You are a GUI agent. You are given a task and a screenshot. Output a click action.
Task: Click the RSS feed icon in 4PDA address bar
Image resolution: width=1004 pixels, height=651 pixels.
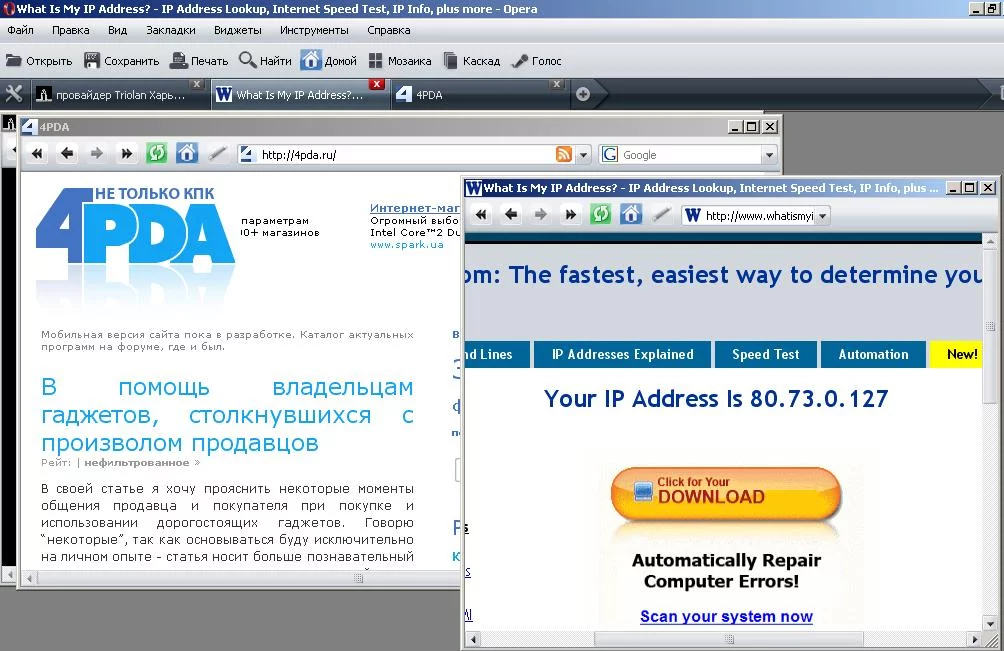tap(564, 154)
